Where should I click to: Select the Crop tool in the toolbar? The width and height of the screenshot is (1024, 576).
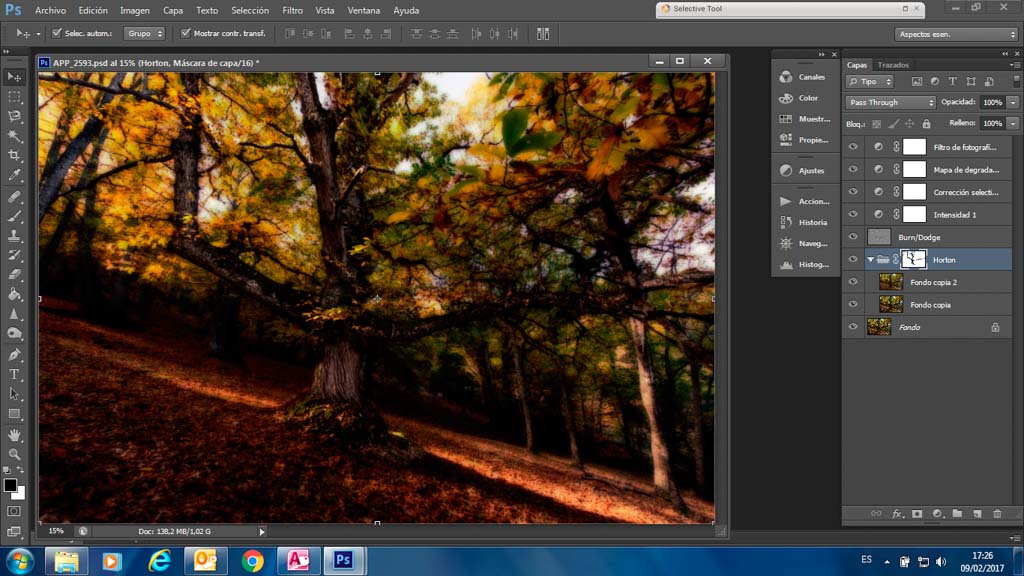pos(14,156)
